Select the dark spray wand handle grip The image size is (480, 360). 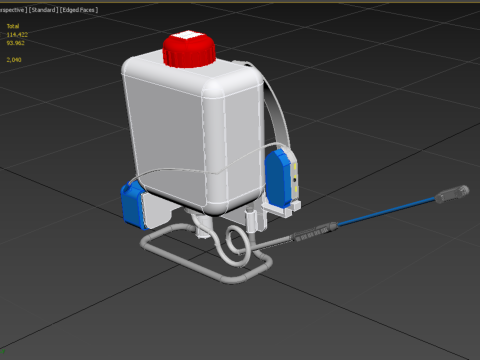[313, 232]
